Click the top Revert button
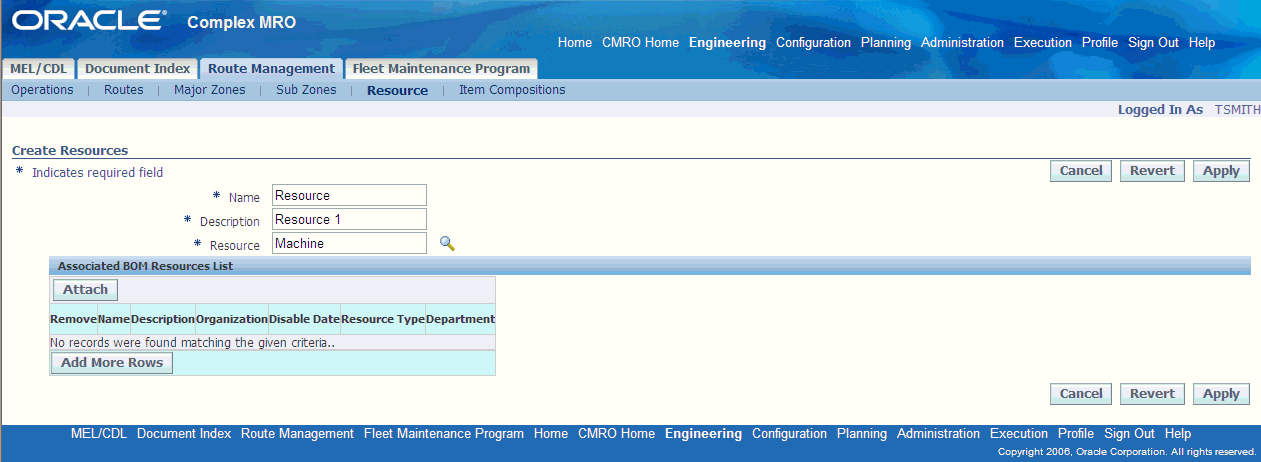The image size is (1261, 462). [1152, 171]
